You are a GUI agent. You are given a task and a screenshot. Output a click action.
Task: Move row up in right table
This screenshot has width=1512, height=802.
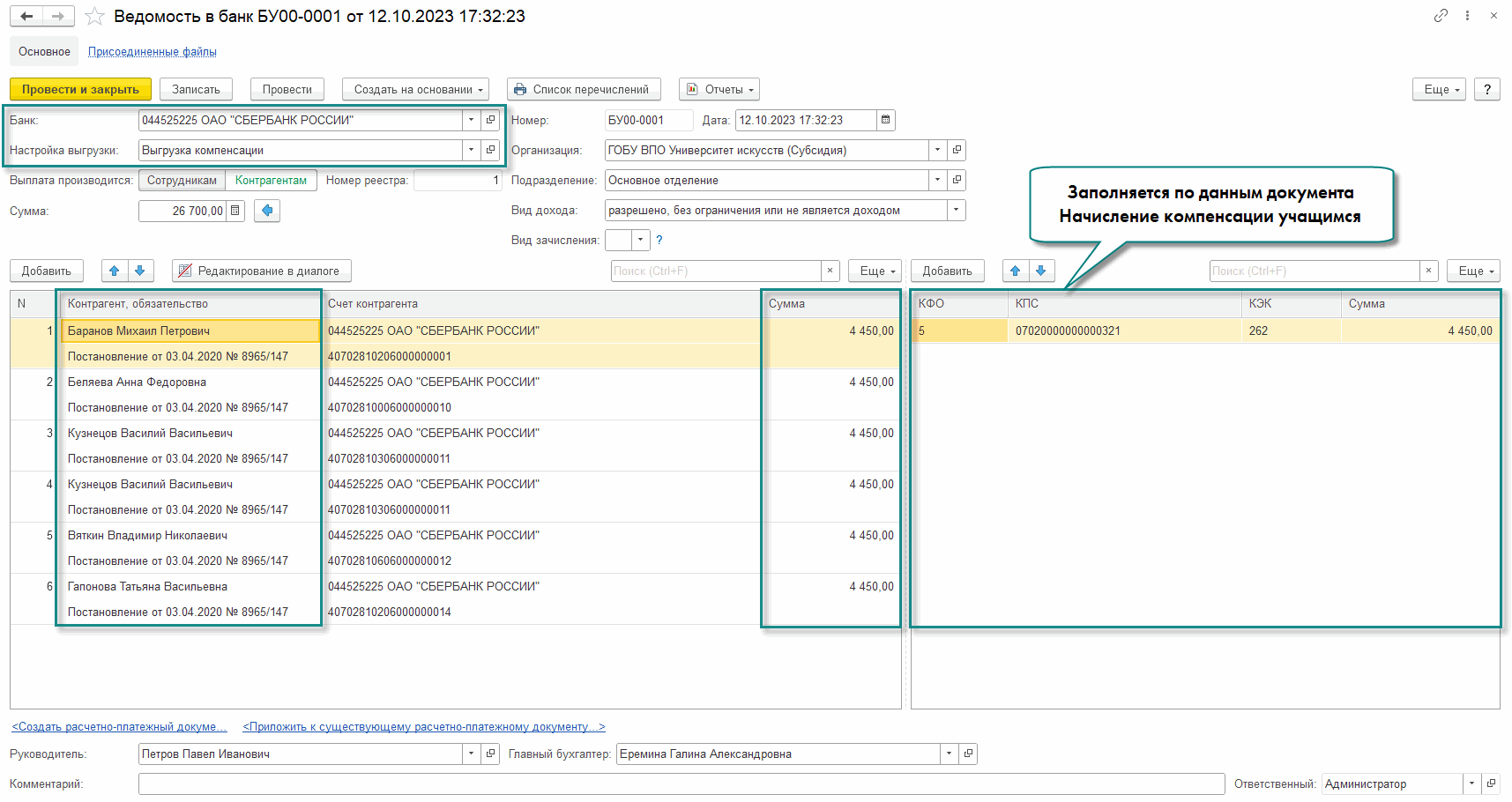click(x=1016, y=271)
